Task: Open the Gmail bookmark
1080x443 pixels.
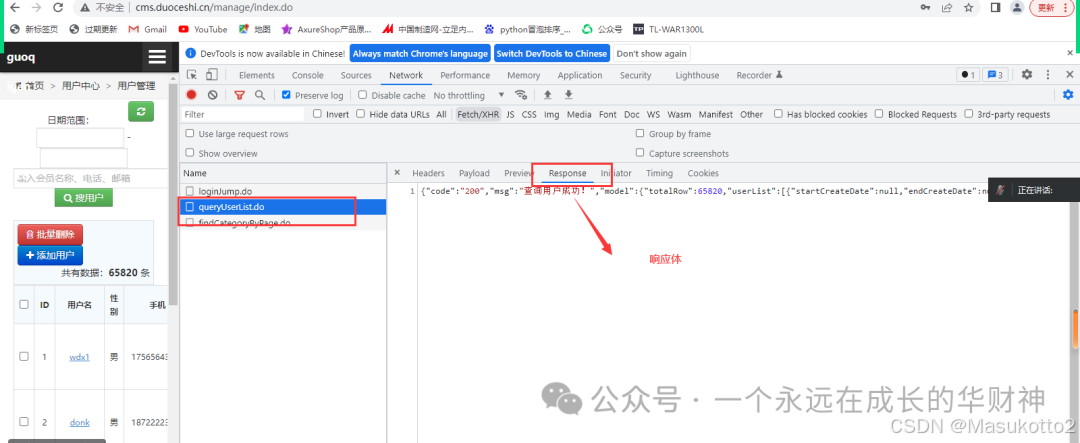Action: coord(147,29)
